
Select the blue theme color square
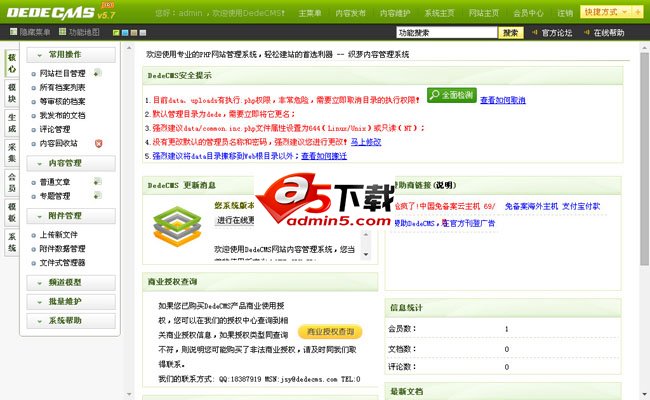tap(125, 32)
